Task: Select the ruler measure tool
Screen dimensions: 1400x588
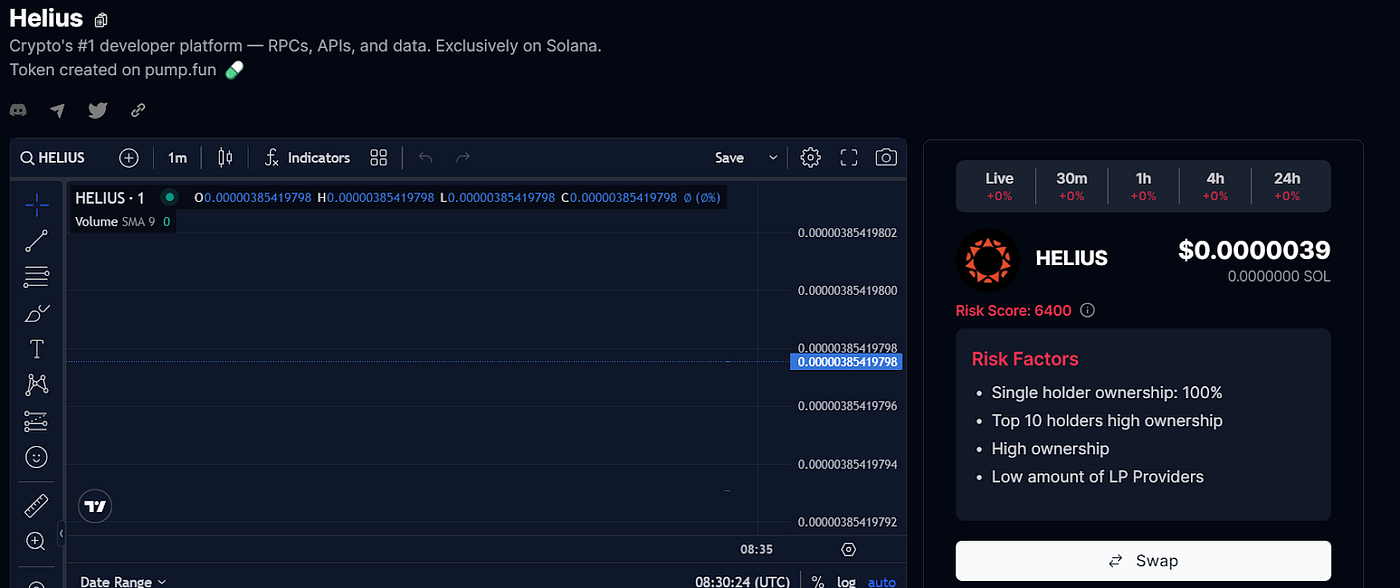Action: tap(36, 506)
